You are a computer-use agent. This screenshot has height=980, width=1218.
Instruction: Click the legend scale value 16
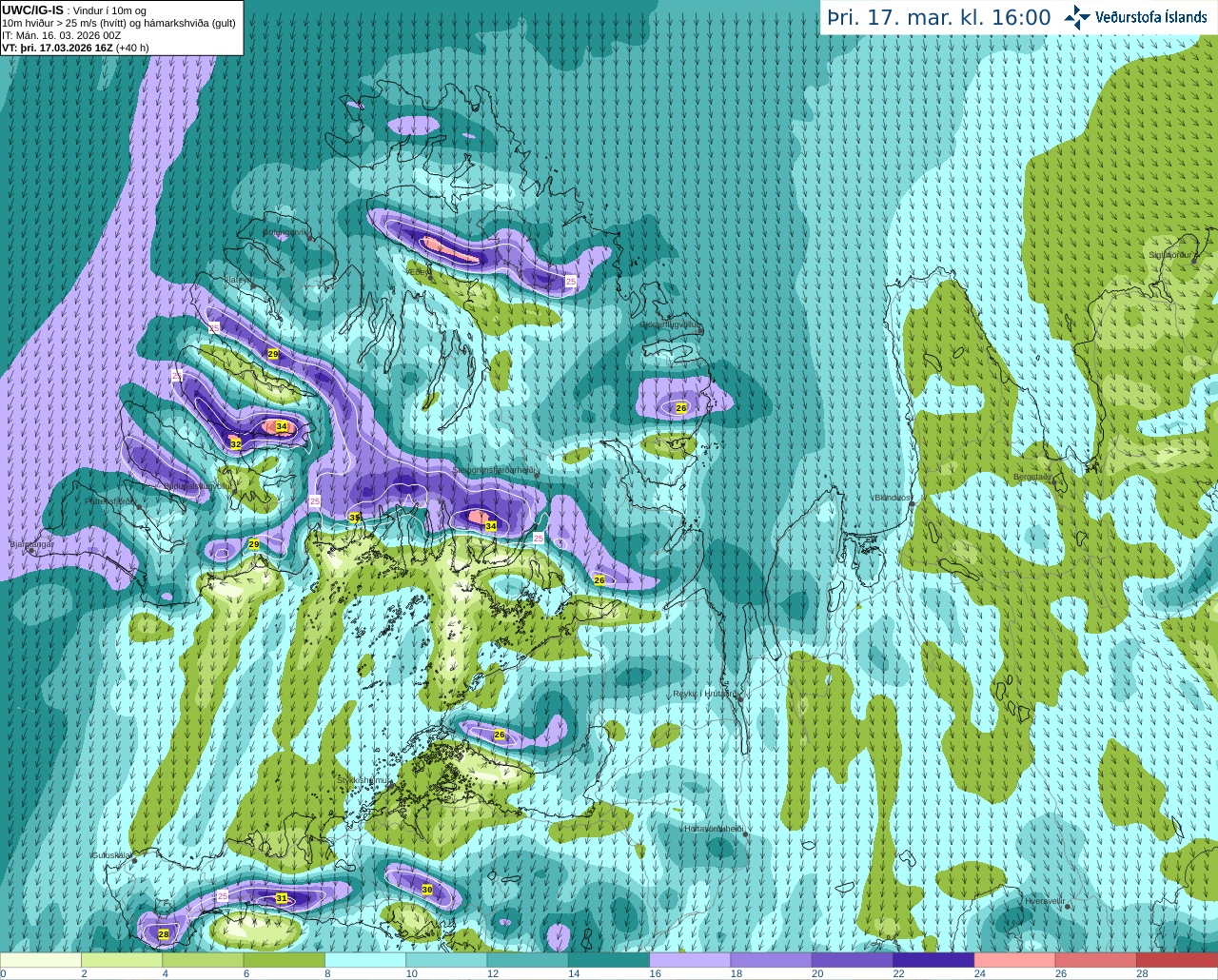click(655, 973)
